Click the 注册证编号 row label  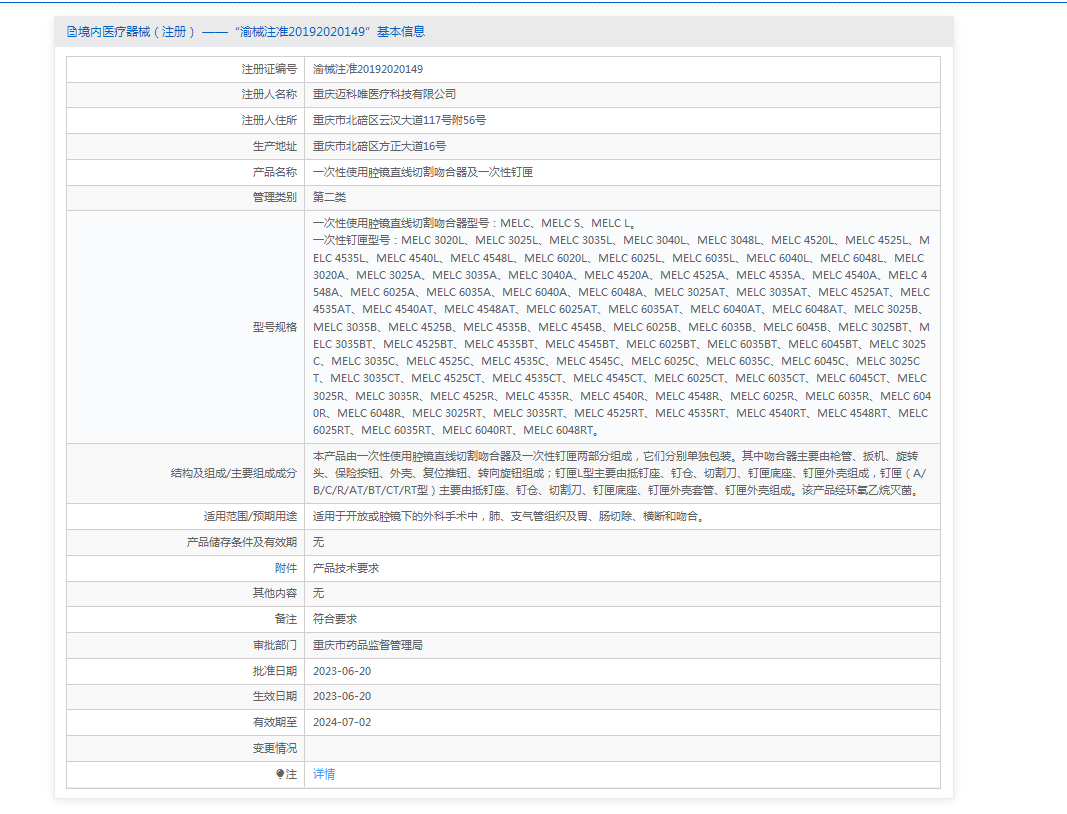[269, 69]
